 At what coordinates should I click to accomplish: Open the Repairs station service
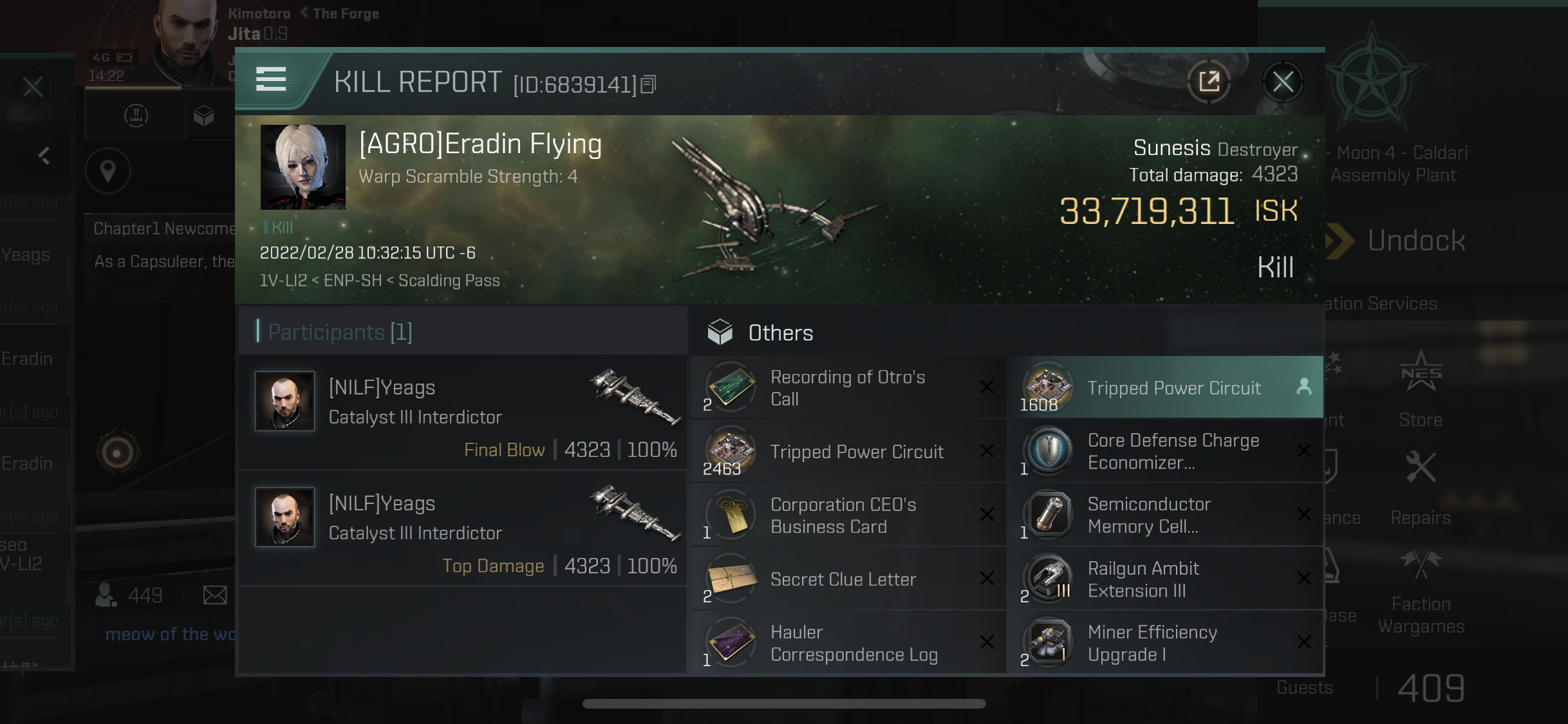[x=1421, y=488]
